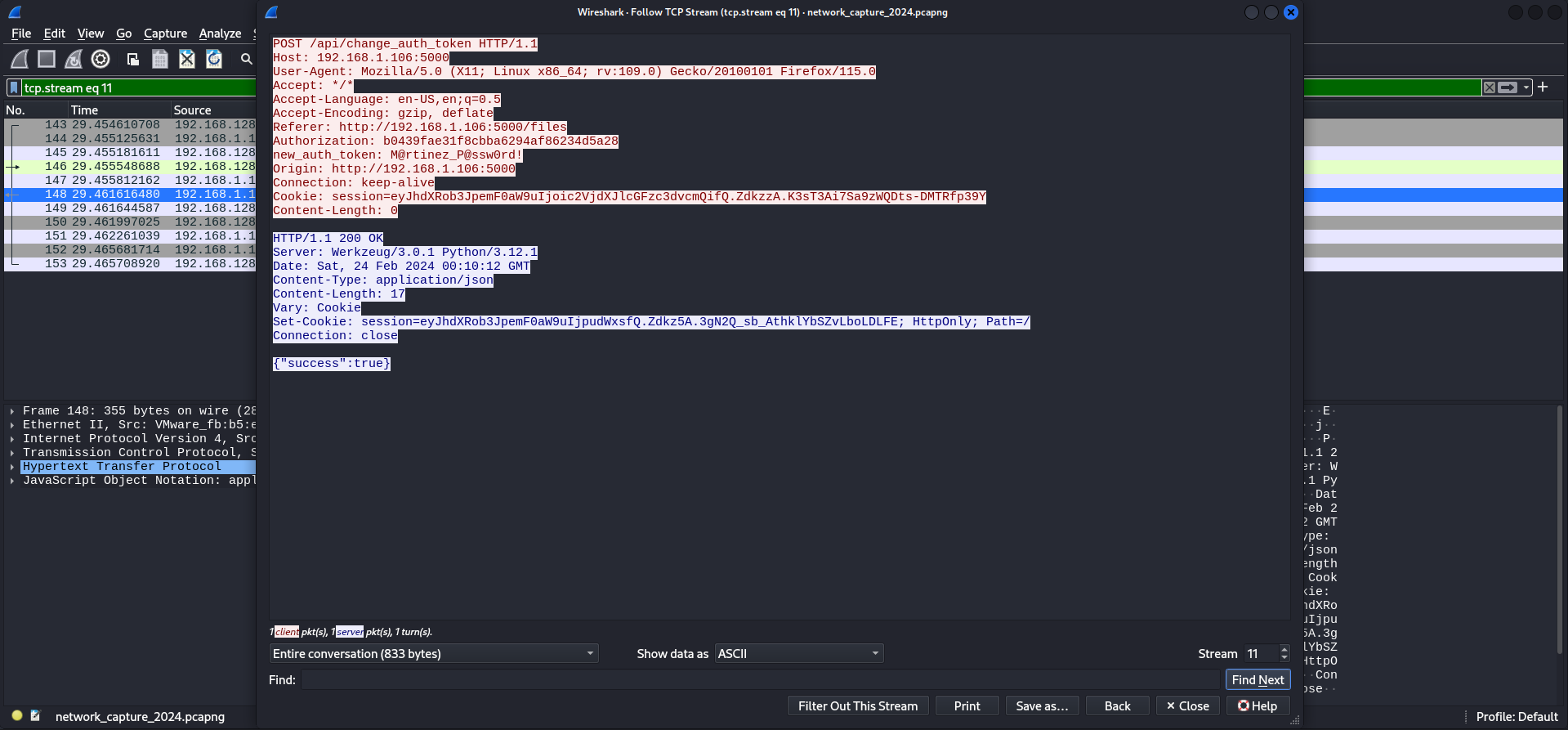
Task: Click the find packet magnifier icon
Action: 246,59
